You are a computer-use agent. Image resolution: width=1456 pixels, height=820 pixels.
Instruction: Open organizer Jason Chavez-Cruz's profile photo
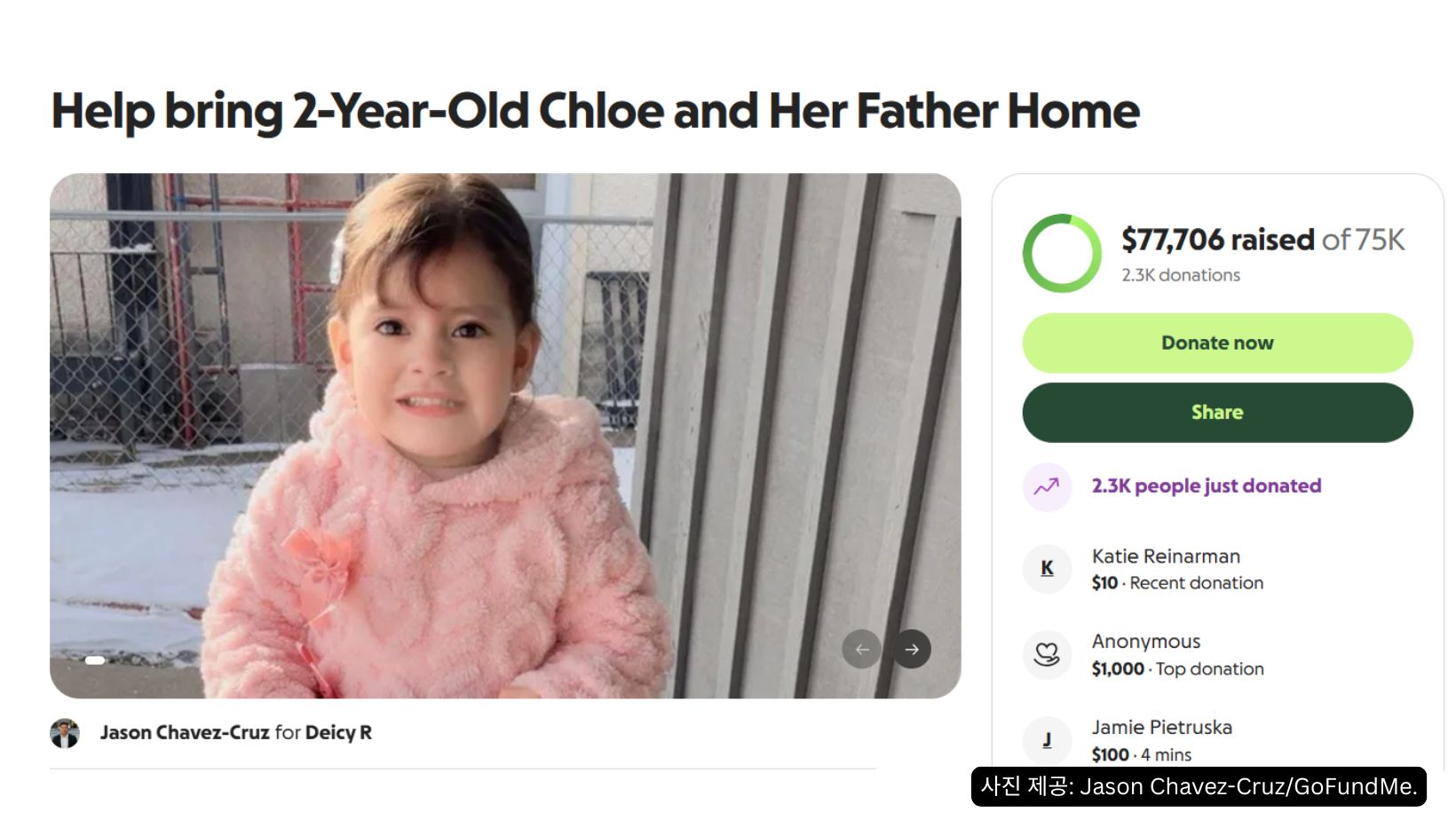pos(65,733)
